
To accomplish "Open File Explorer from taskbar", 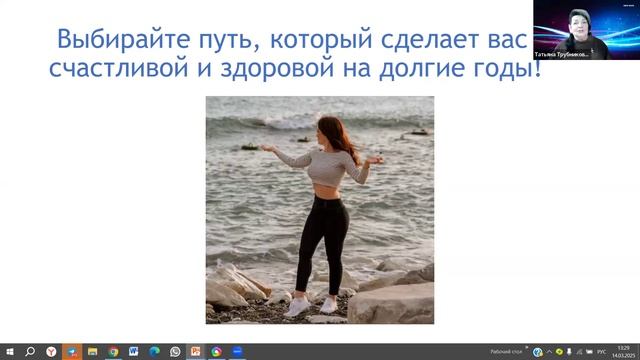I will (93, 351).
